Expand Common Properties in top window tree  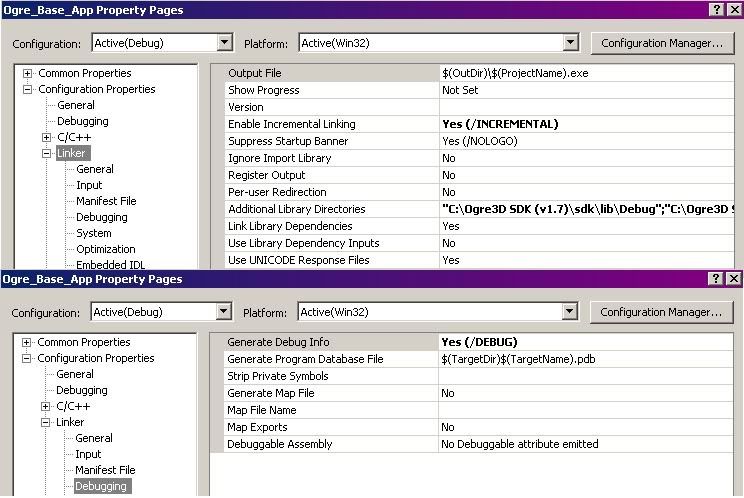pos(28,74)
